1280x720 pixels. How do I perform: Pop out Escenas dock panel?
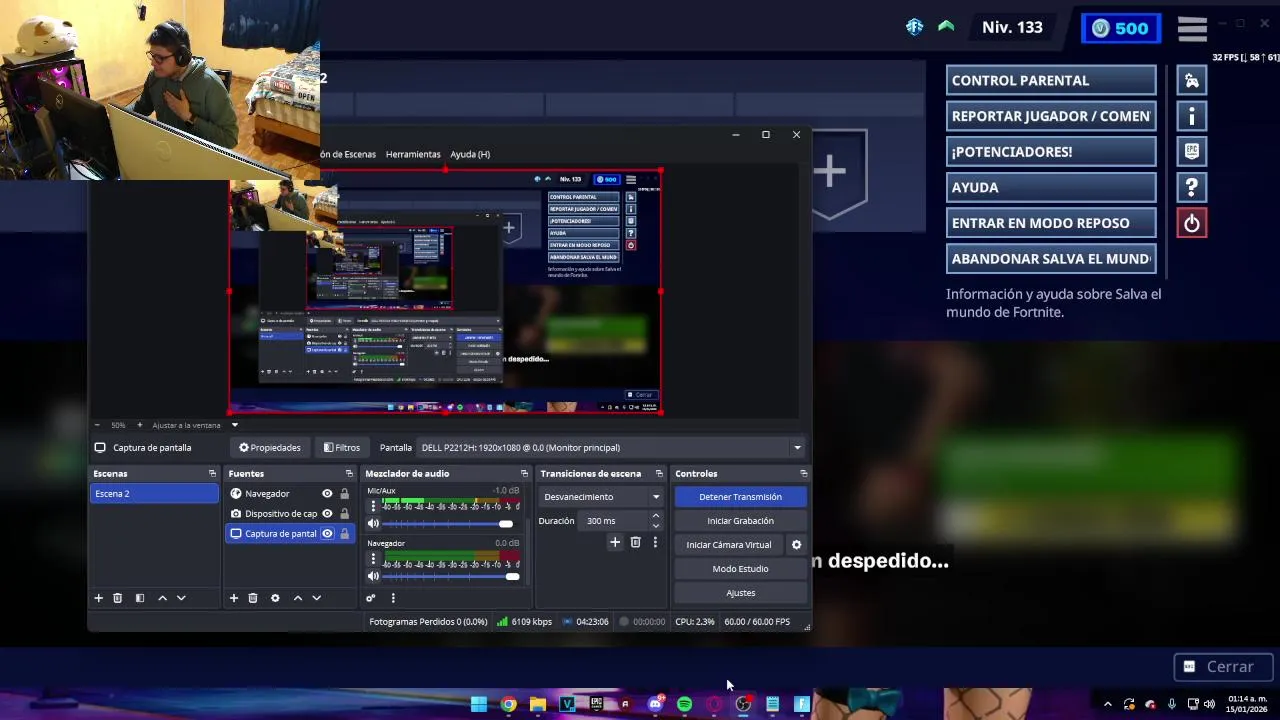(212, 474)
